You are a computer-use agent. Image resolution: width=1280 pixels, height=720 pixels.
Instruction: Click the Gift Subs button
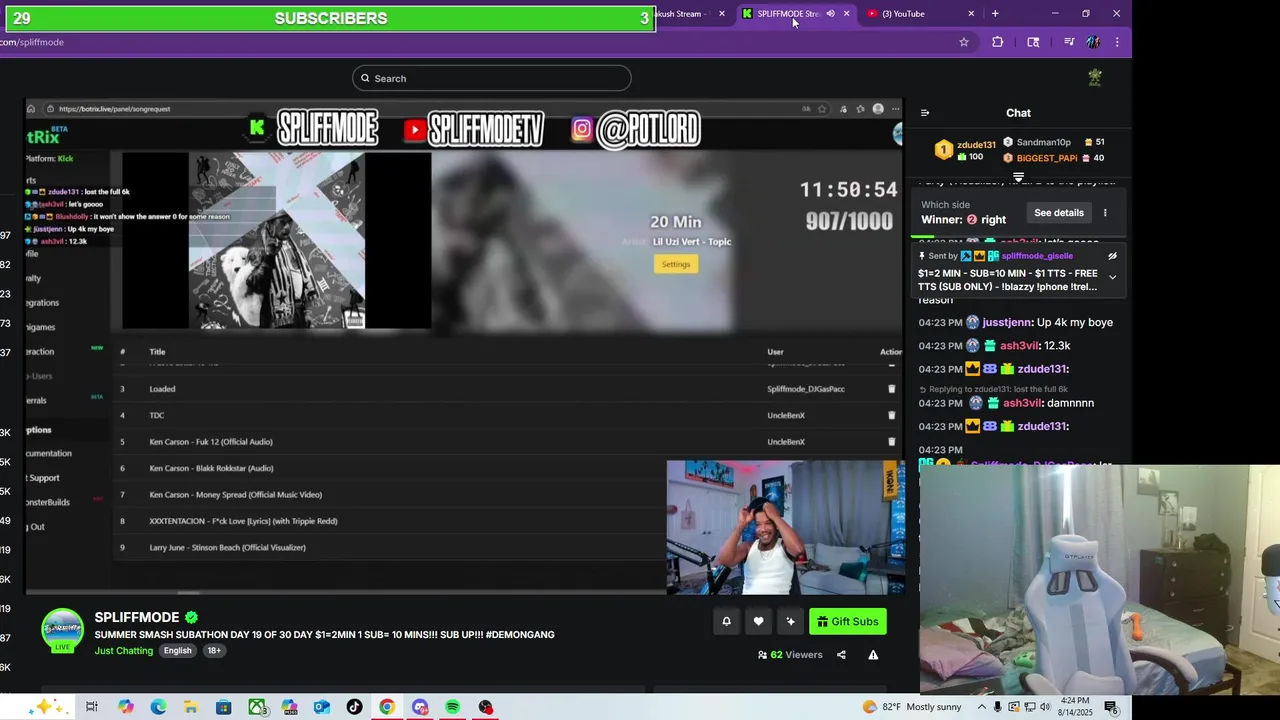click(848, 622)
